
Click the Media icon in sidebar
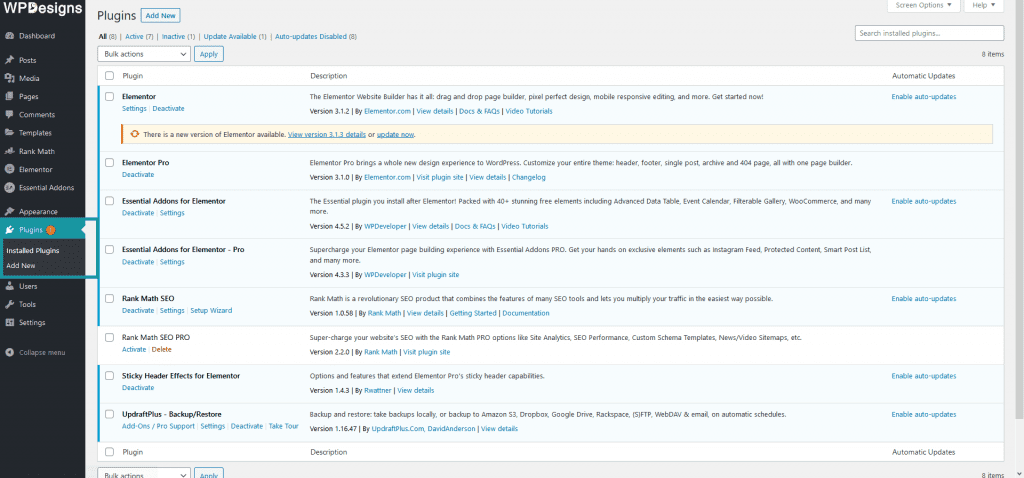(x=9, y=78)
